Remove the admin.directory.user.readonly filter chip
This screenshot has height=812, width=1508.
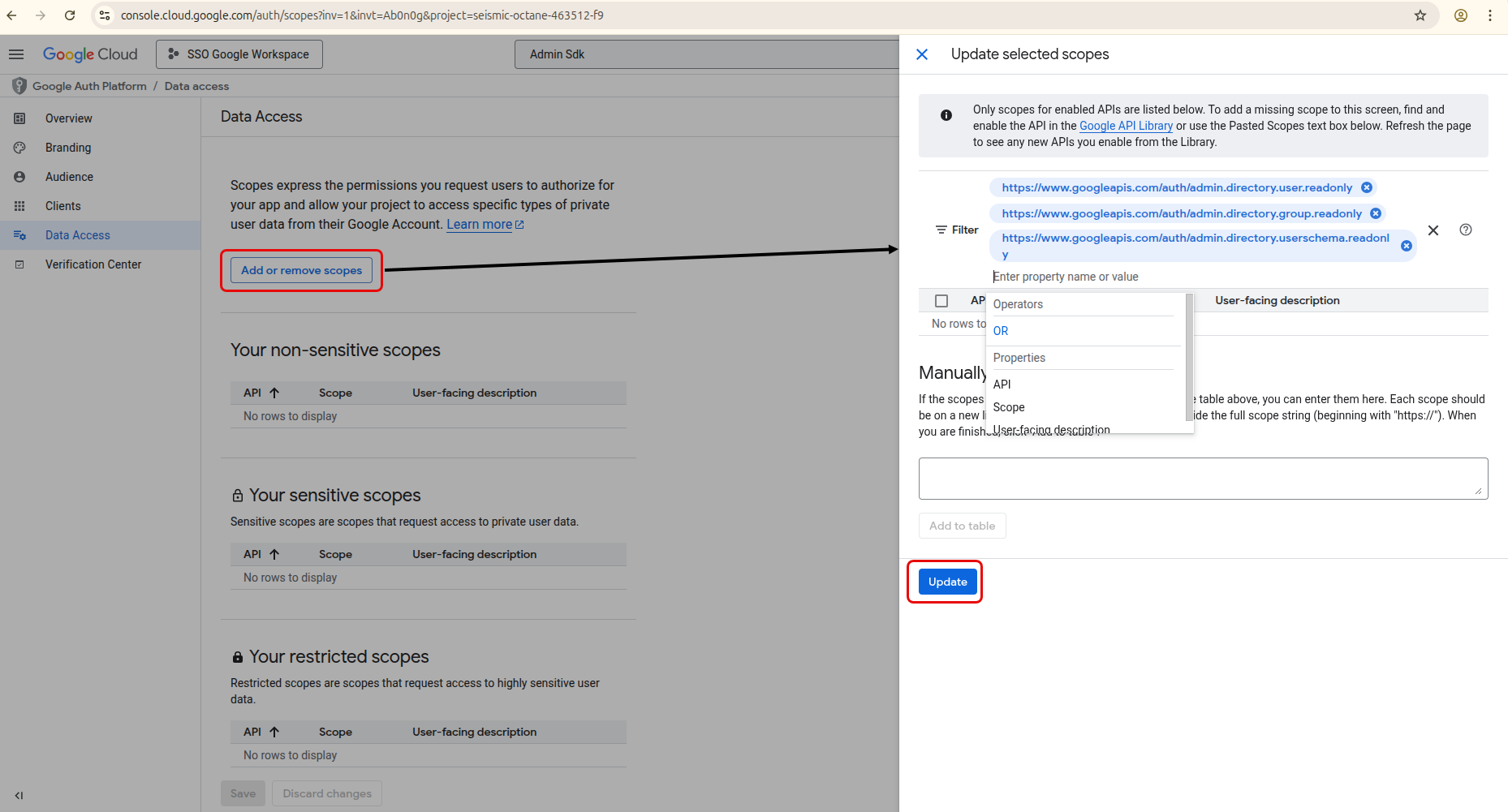[1367, 187]
